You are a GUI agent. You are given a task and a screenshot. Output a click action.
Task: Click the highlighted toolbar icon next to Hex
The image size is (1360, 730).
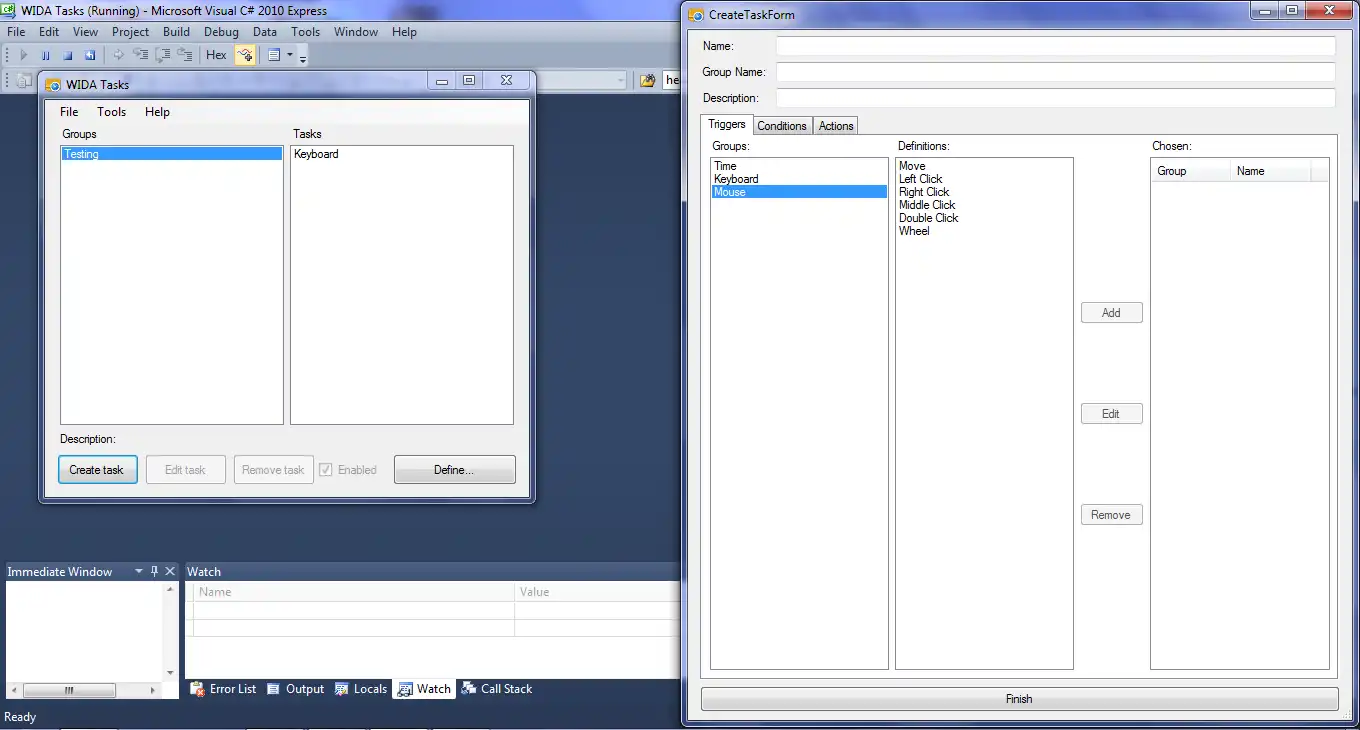point(245,55)
